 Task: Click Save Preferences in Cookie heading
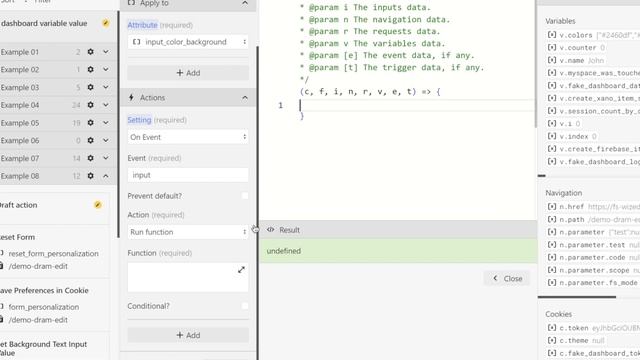click(44, 291)
